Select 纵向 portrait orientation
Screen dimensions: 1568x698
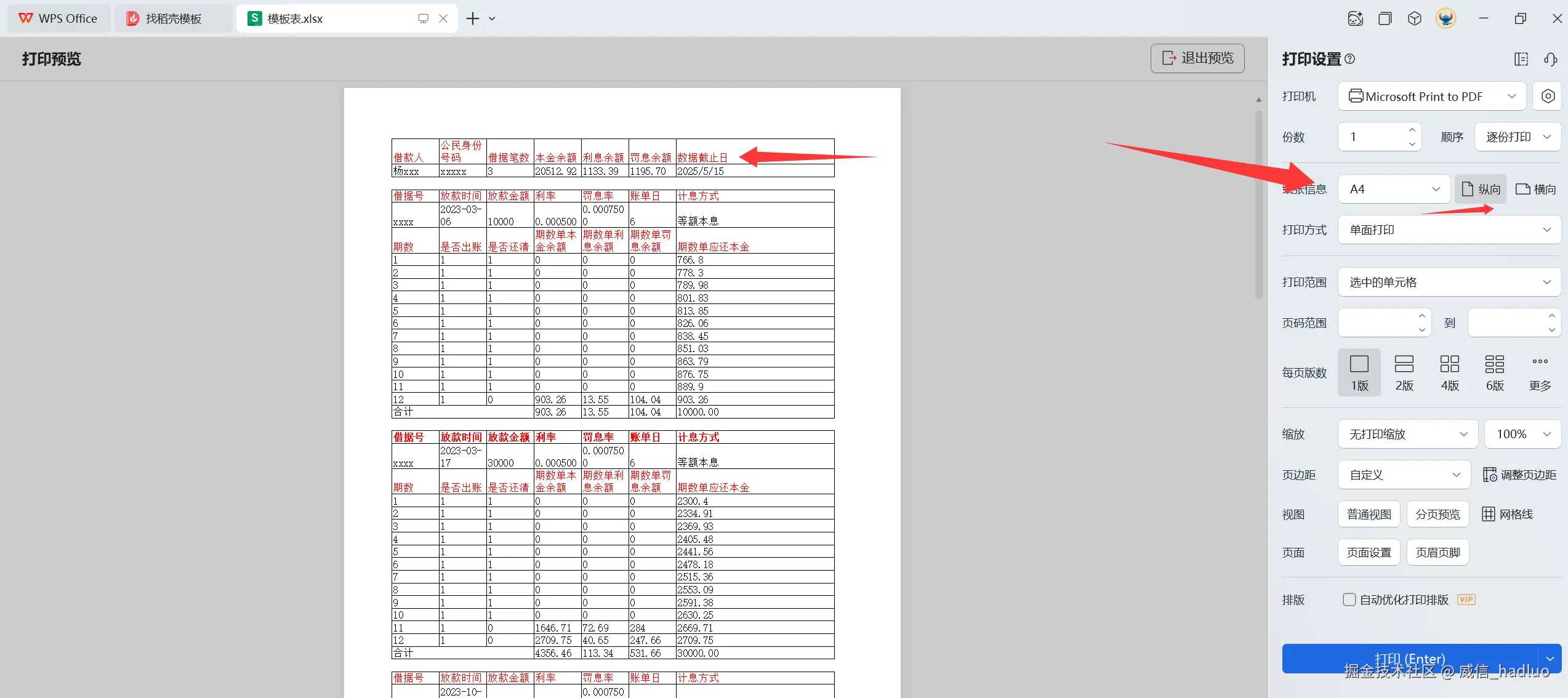1481,189
